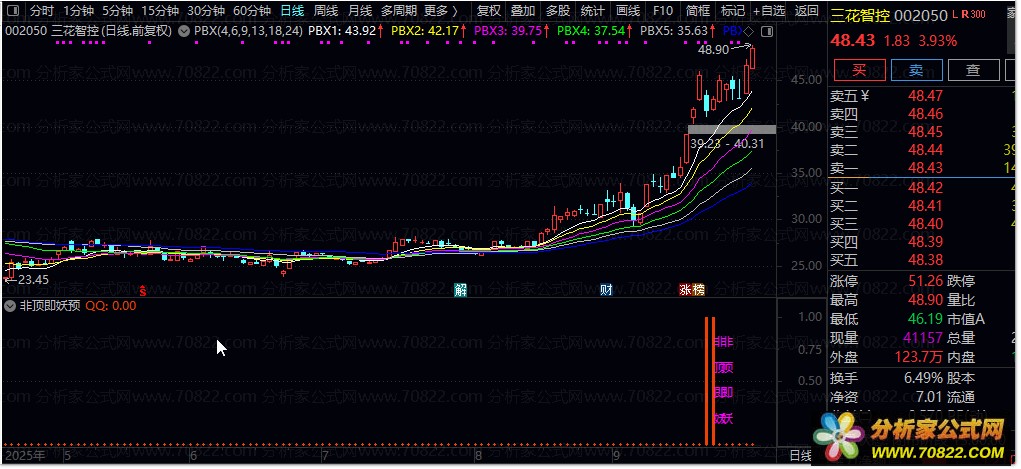Click the R marker icon beside stock code
Image resolution: width=1021 pixels, height=469 pixels.
(x=964, y=14)
